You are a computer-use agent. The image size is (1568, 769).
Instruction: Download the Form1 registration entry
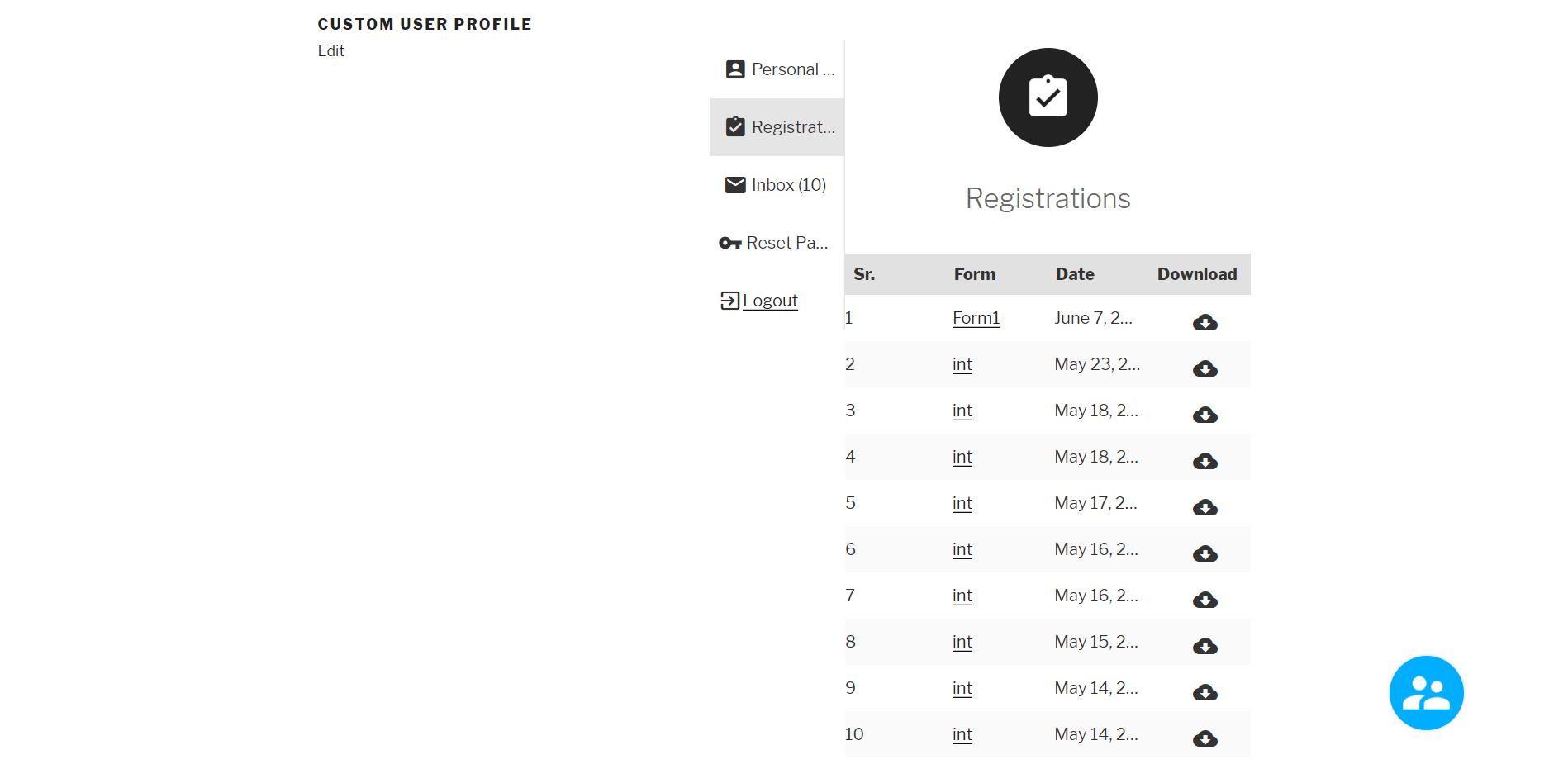pos(1205,322)
